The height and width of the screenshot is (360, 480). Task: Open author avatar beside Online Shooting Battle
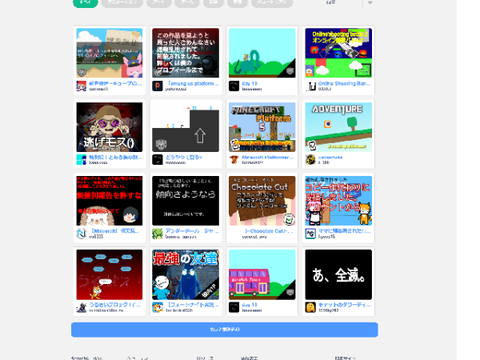(311, 86)
